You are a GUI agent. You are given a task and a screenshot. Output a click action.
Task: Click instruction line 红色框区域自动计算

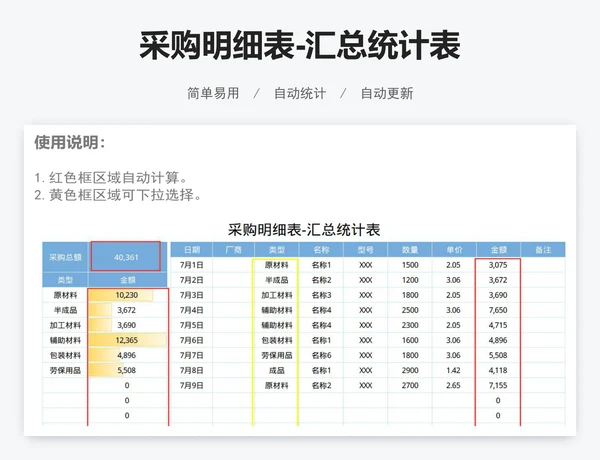coord(111,178)
